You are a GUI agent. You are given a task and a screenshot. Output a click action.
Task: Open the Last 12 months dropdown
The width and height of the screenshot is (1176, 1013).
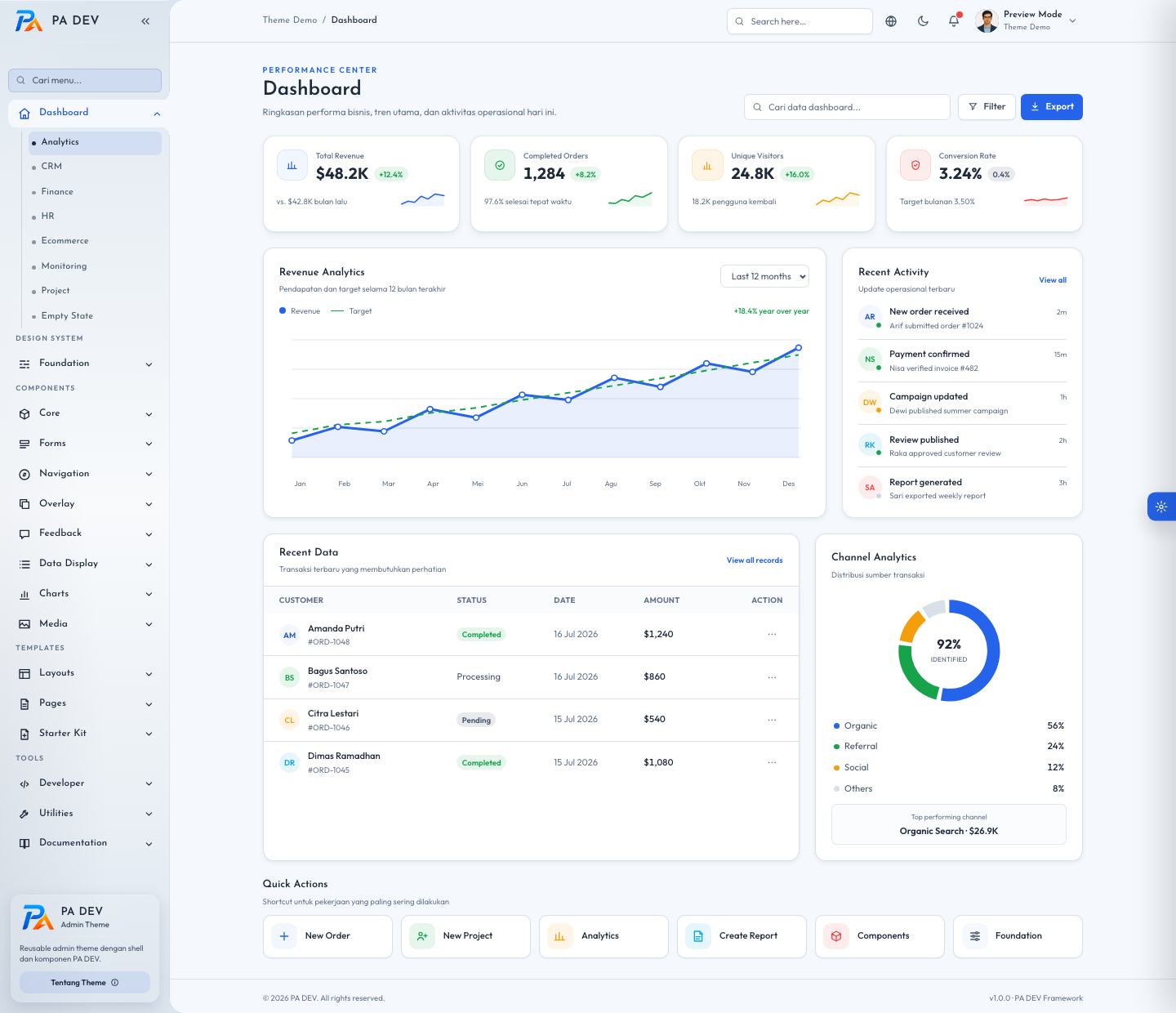pos(764,276)
